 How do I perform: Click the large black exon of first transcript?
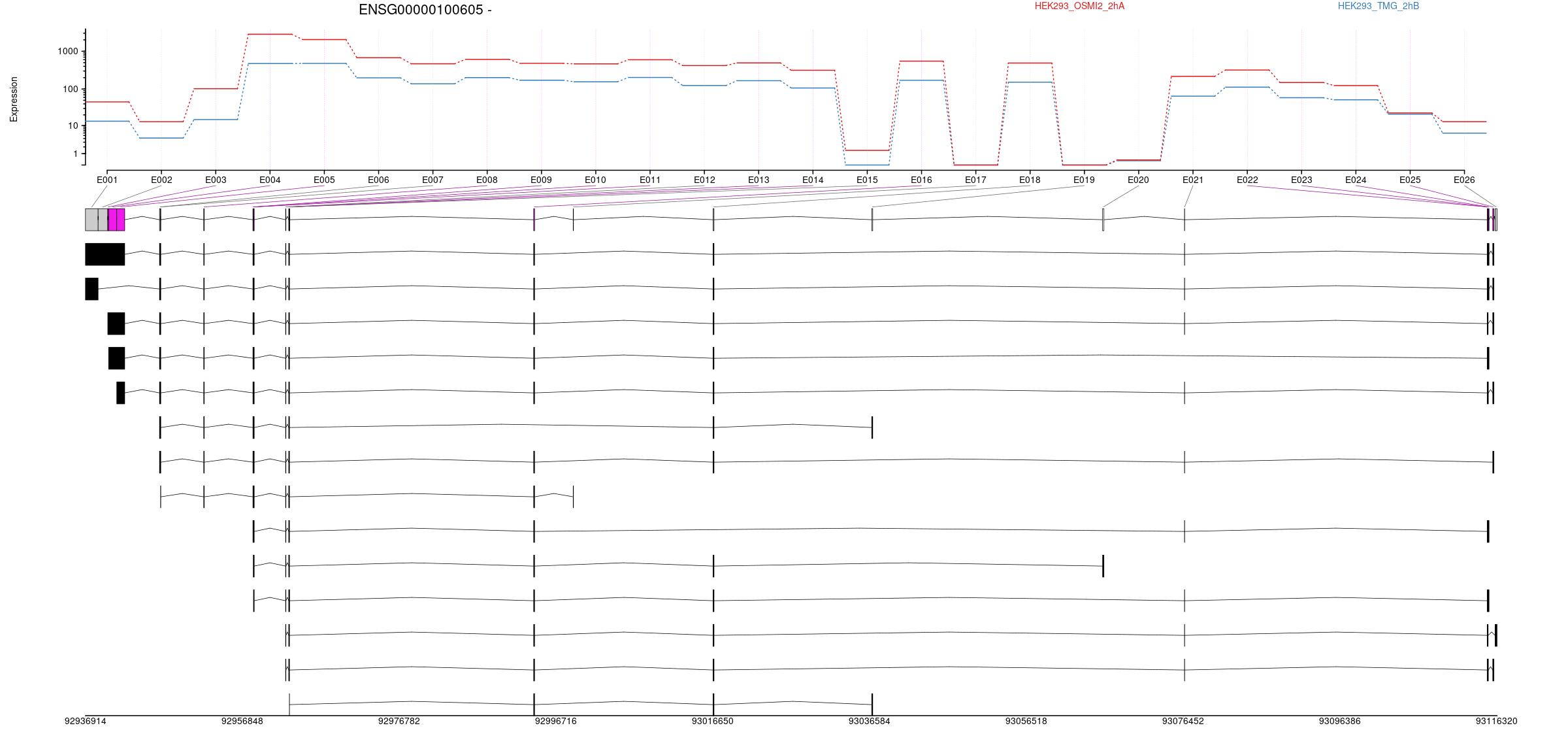105,254
